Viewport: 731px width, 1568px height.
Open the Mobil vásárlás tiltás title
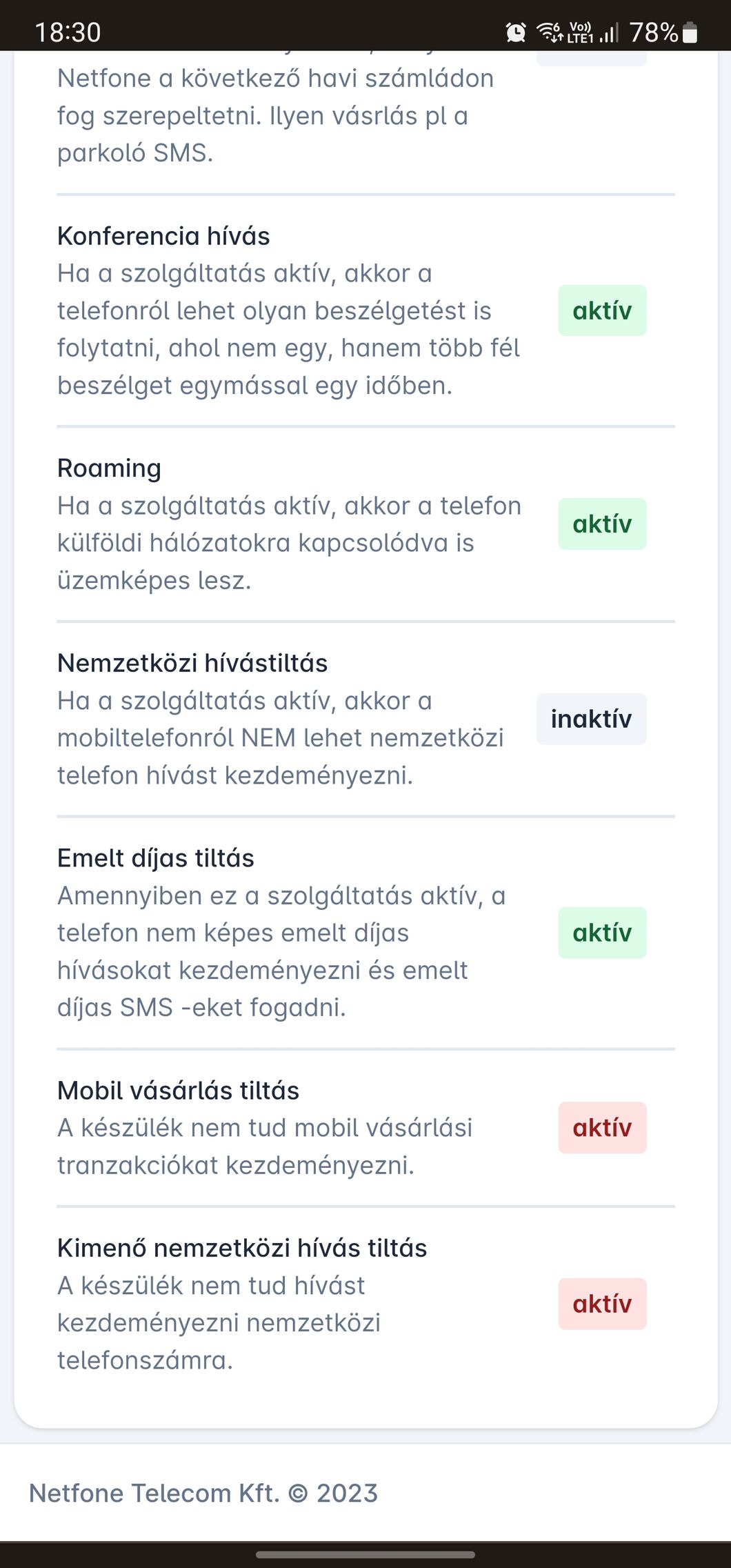point(178,1091)
